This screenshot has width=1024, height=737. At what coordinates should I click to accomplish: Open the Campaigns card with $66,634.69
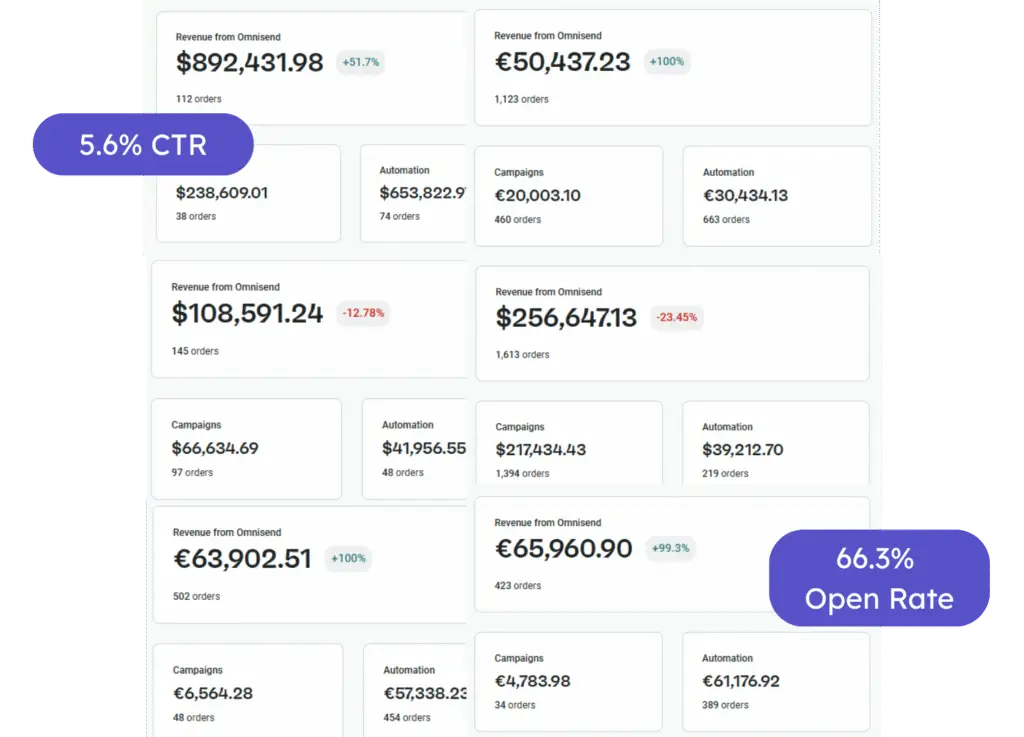coord(246,449)
